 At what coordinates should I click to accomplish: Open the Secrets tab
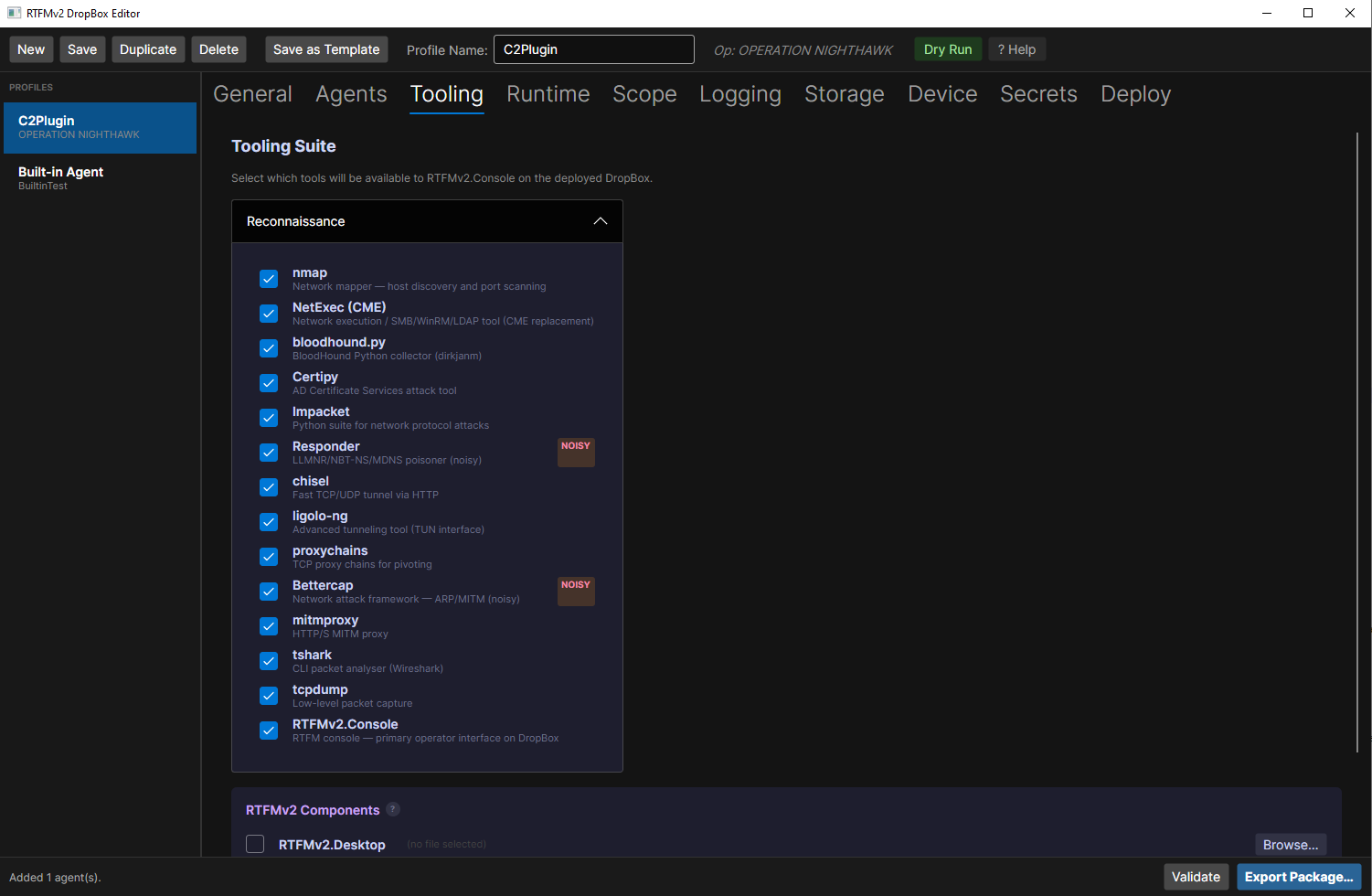click(x=1038, y=94)
